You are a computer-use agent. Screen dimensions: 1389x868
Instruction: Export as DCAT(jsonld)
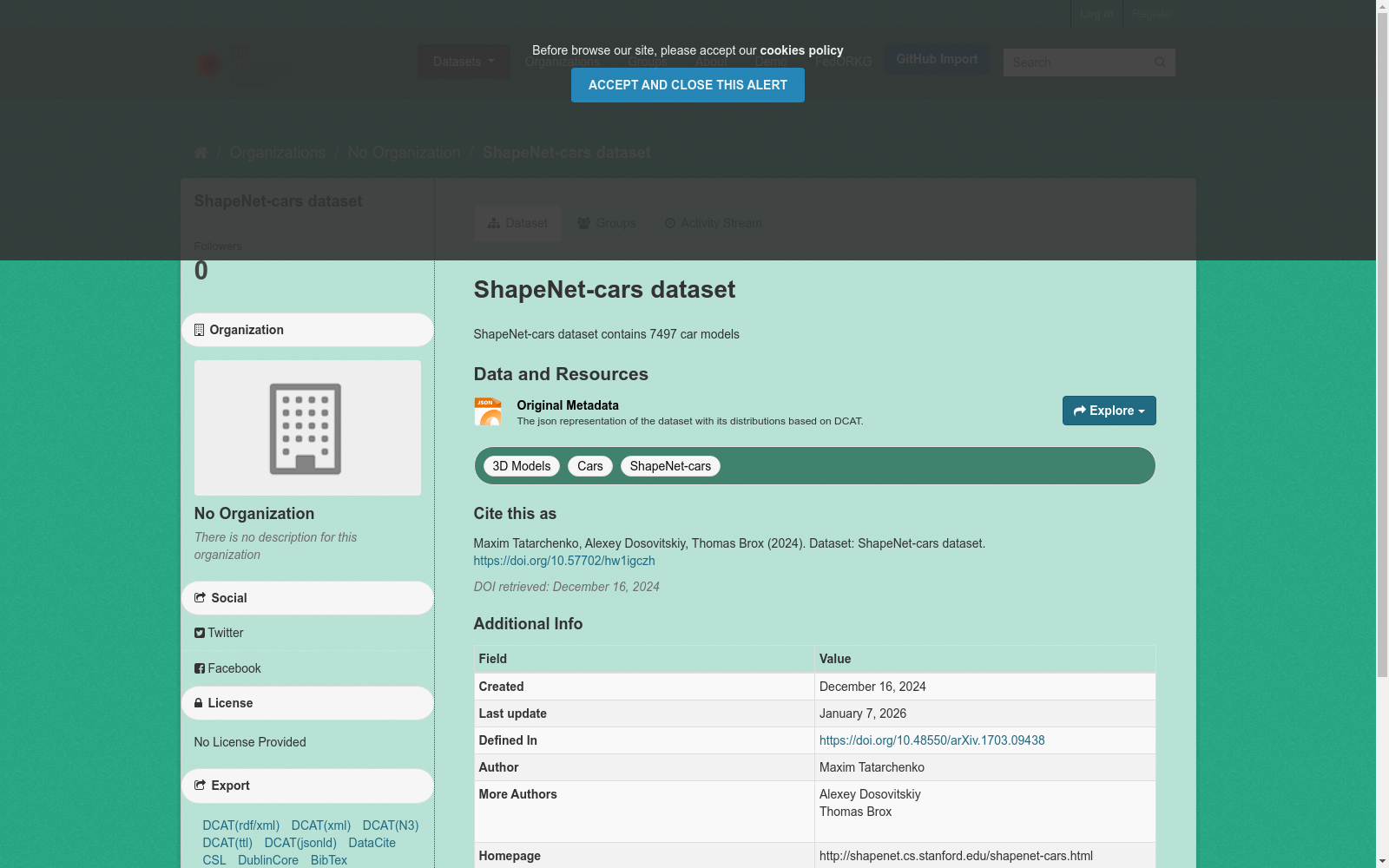click(300, 843)
